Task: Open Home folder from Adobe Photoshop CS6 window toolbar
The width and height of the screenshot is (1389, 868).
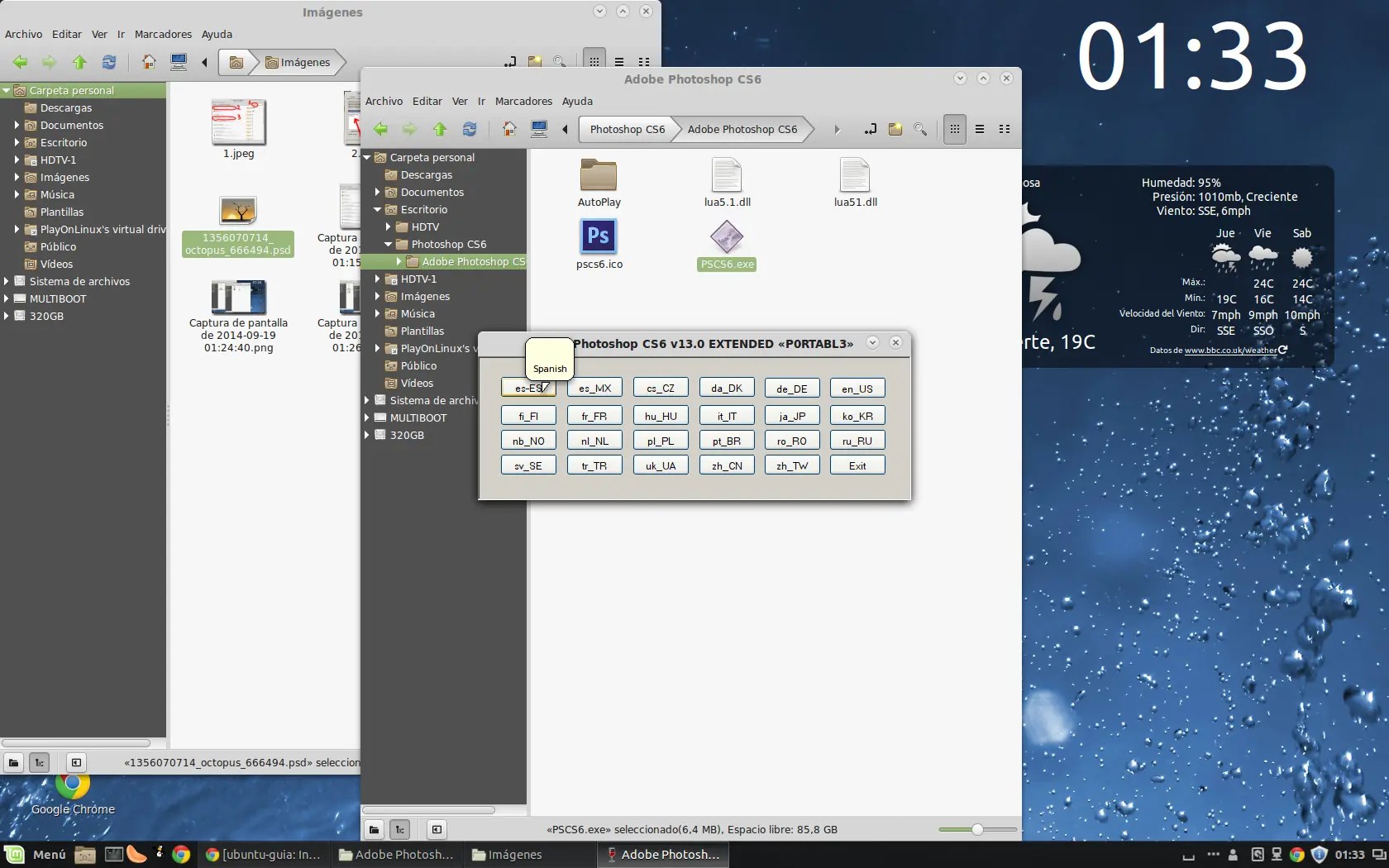Action: click(x=509, y=129)
